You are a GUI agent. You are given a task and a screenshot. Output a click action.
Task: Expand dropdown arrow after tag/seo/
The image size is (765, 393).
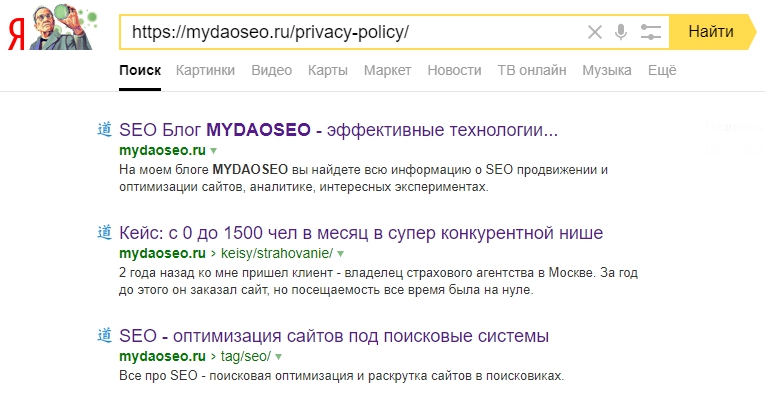click(x=278, y=357)
